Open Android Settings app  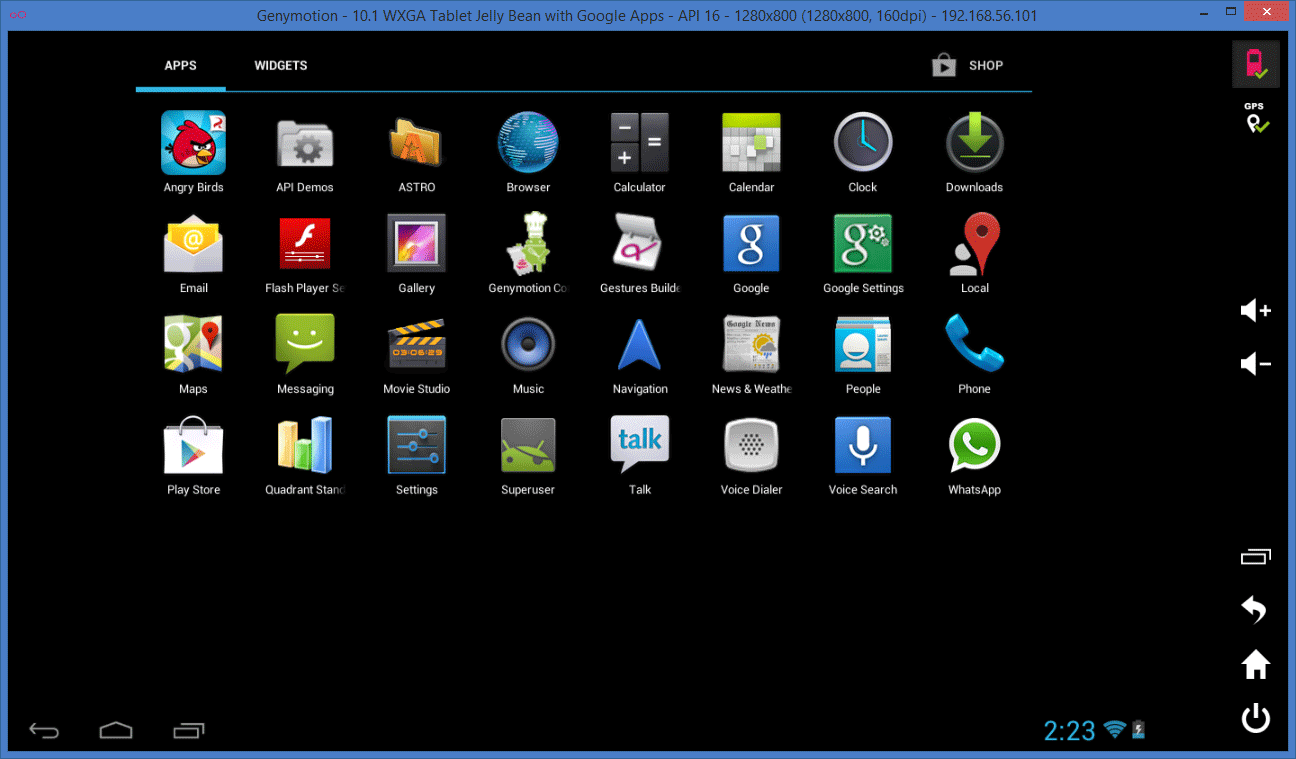pos(416,446)
